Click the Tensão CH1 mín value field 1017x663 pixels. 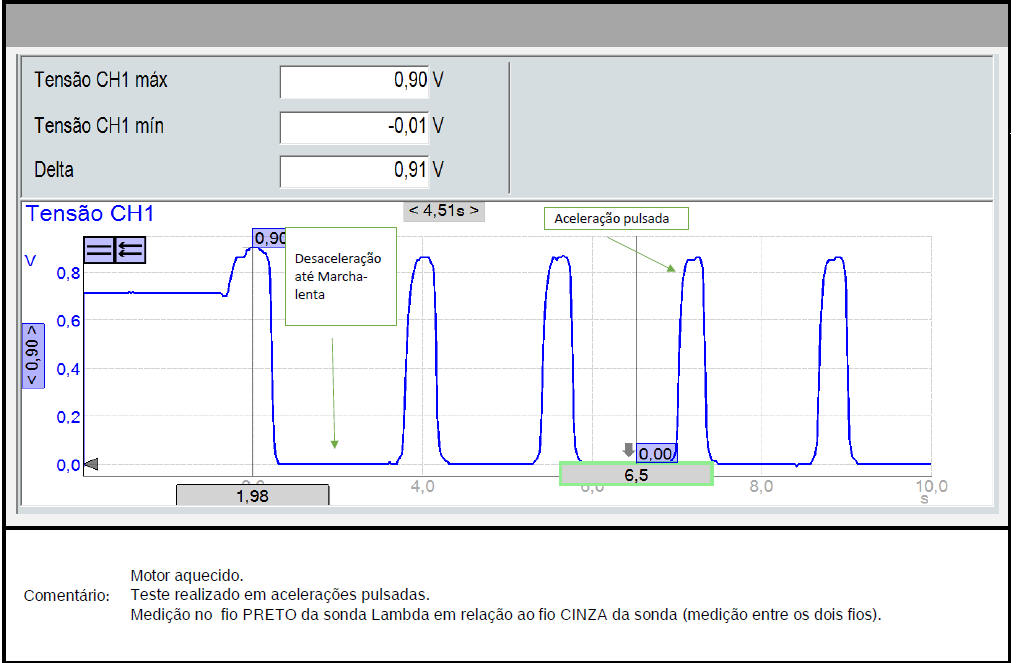click(x=354, y=126)
